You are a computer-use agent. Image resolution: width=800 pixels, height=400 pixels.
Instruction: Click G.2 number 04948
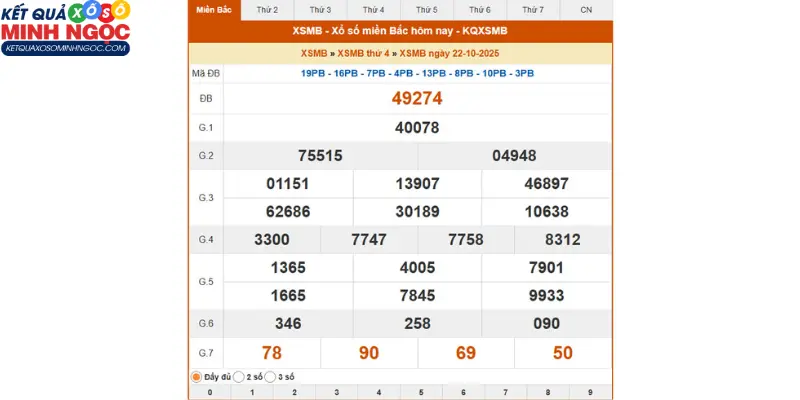click(514, 156)
